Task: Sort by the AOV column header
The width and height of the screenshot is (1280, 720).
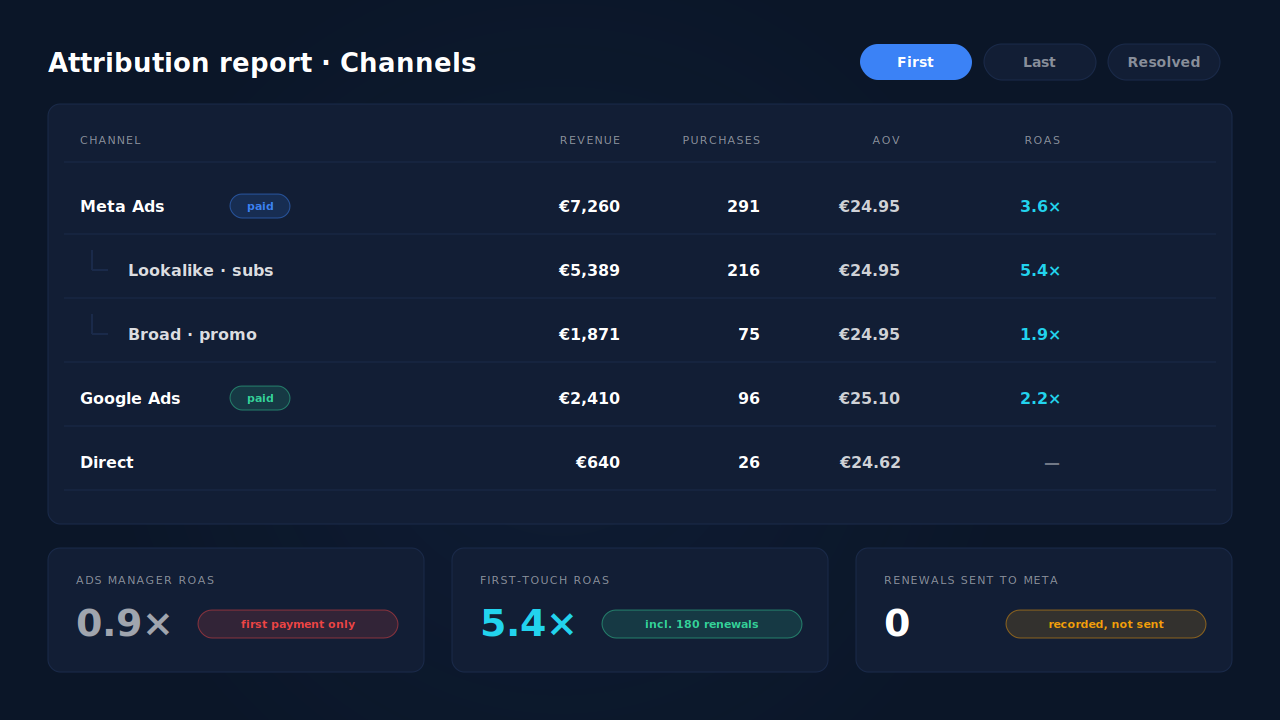Action: [886, 140]
